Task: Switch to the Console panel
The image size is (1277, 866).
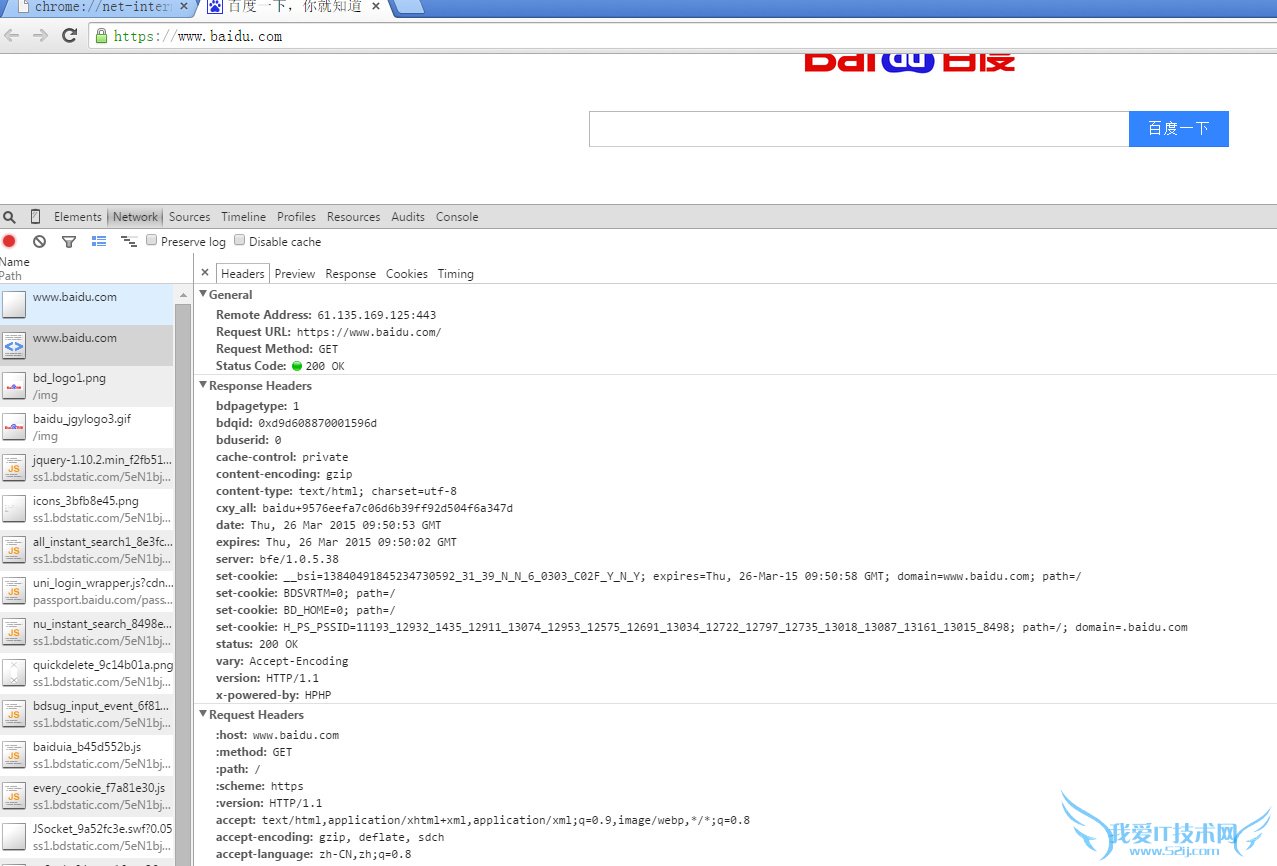Action: tap(456, 216)
